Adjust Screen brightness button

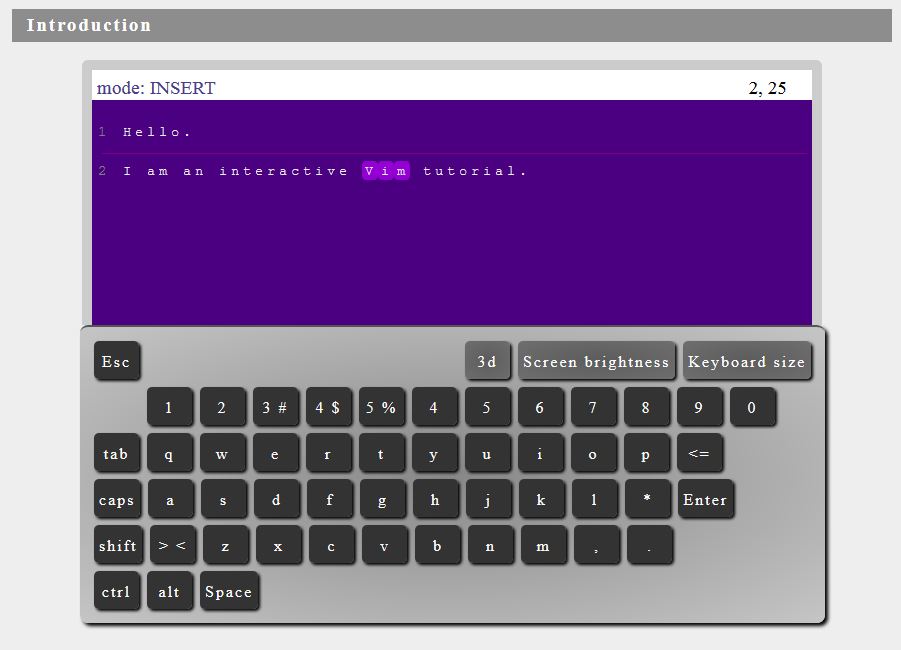(x=596, y=361)
